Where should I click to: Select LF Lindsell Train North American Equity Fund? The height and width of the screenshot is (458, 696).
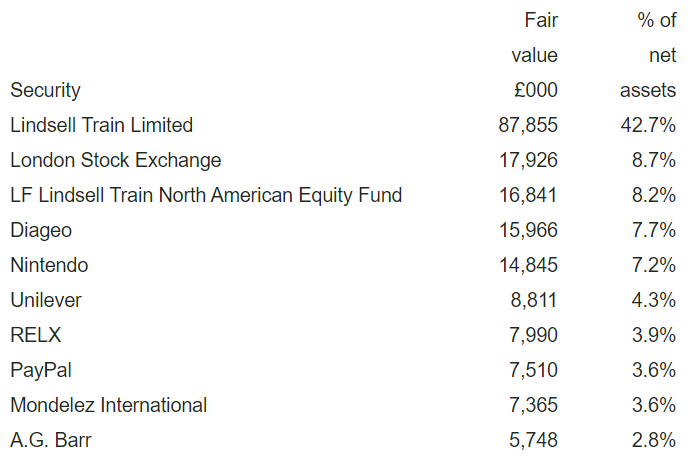[x=206, y=195]
